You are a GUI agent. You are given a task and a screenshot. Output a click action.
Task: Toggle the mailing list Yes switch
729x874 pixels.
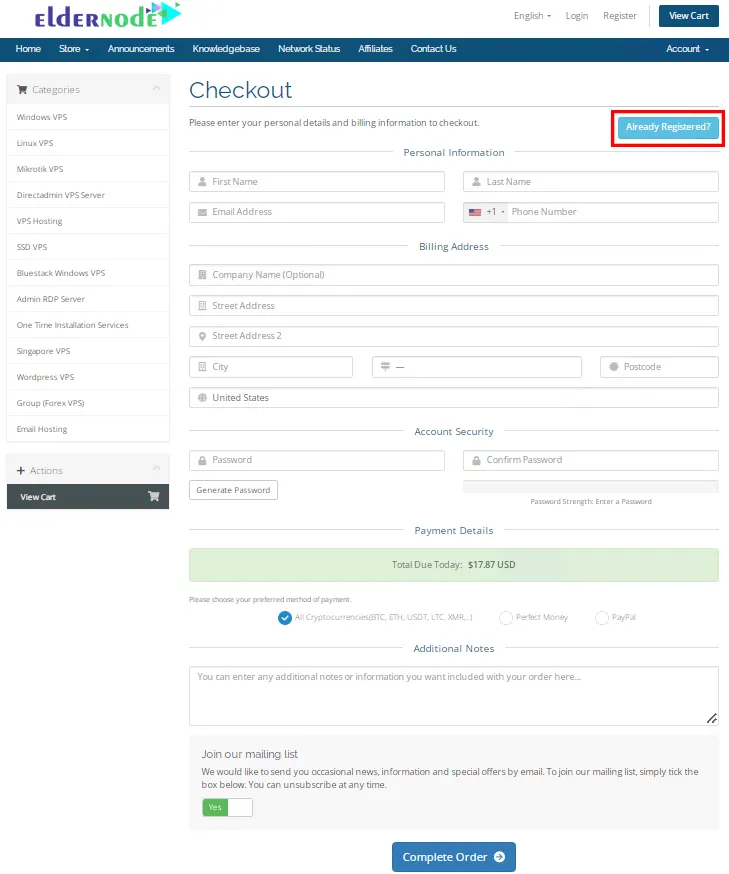[x=227, y=807]
